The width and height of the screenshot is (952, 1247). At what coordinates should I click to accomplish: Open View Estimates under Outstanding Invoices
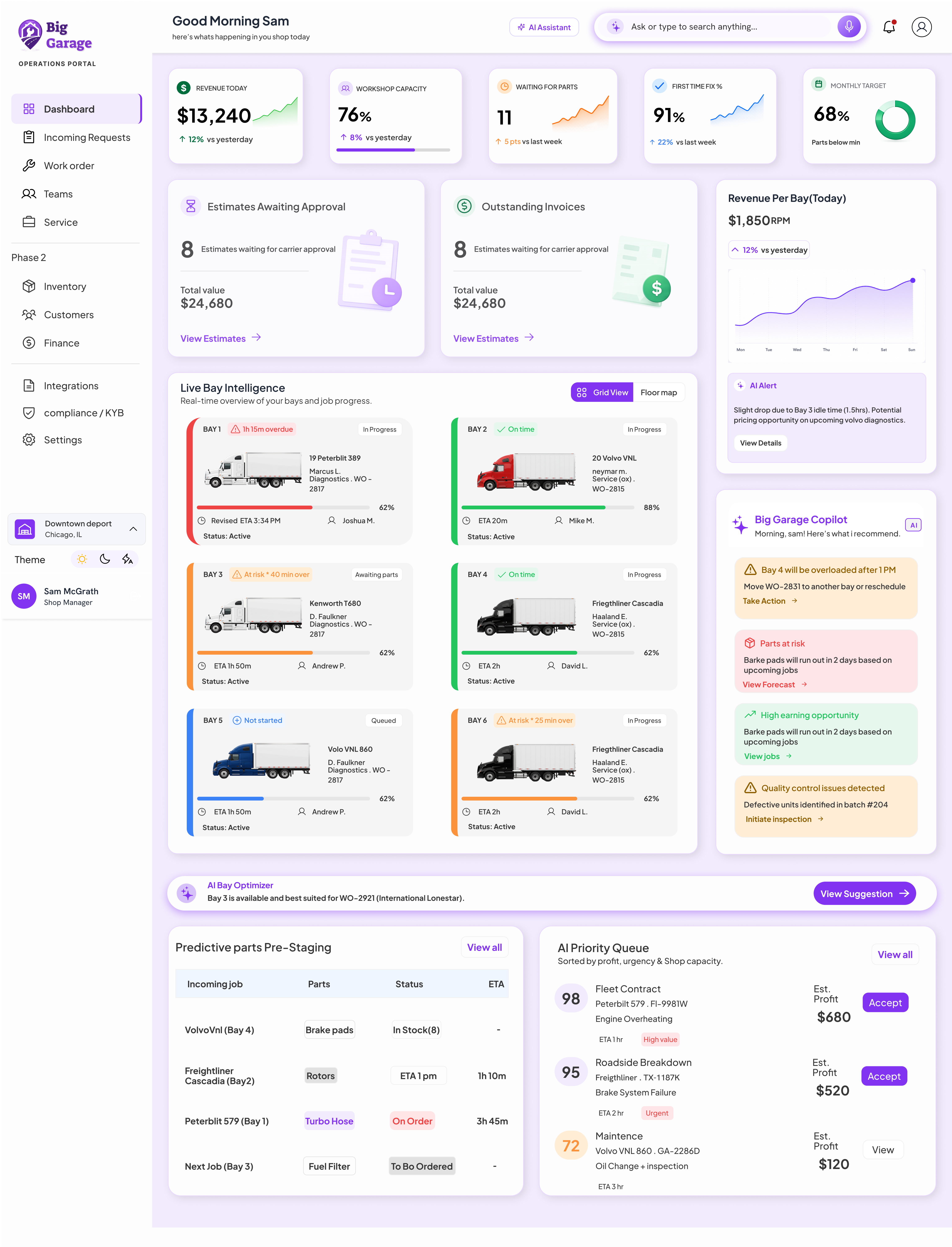pos(494,338)
